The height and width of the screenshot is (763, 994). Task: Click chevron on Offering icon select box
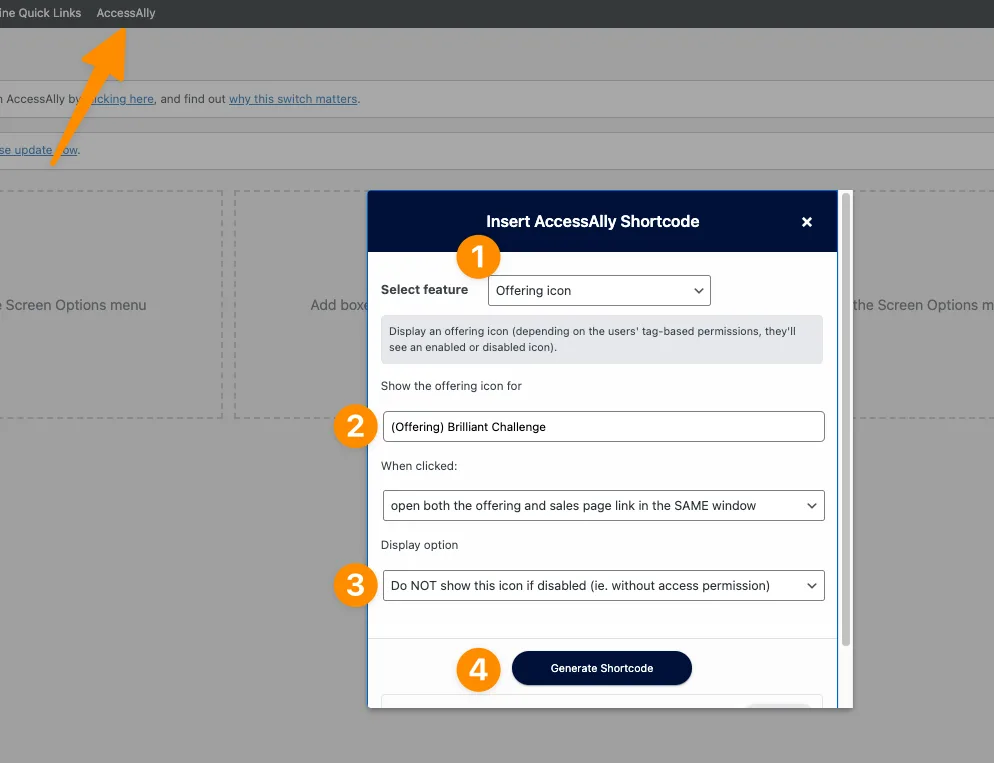point(698,291)
